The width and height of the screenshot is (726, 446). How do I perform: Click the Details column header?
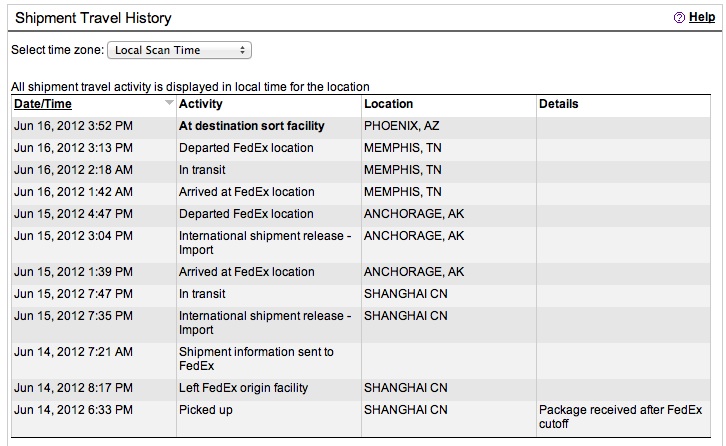[x=558, y=104]
